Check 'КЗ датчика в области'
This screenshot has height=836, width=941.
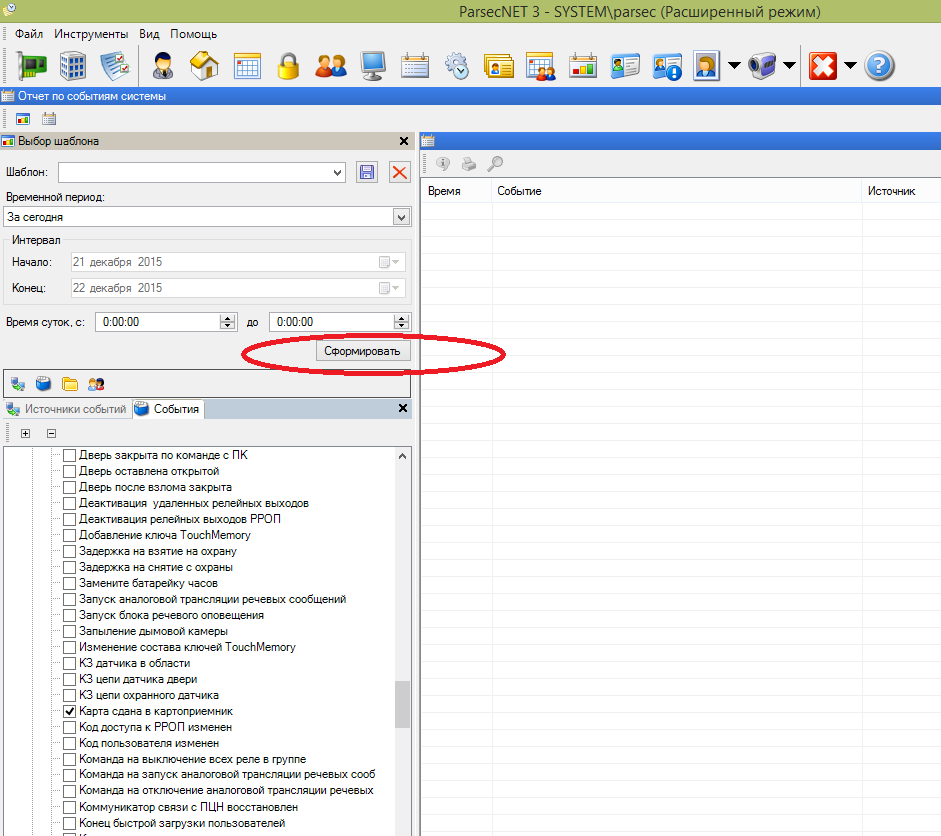point(70,664)
